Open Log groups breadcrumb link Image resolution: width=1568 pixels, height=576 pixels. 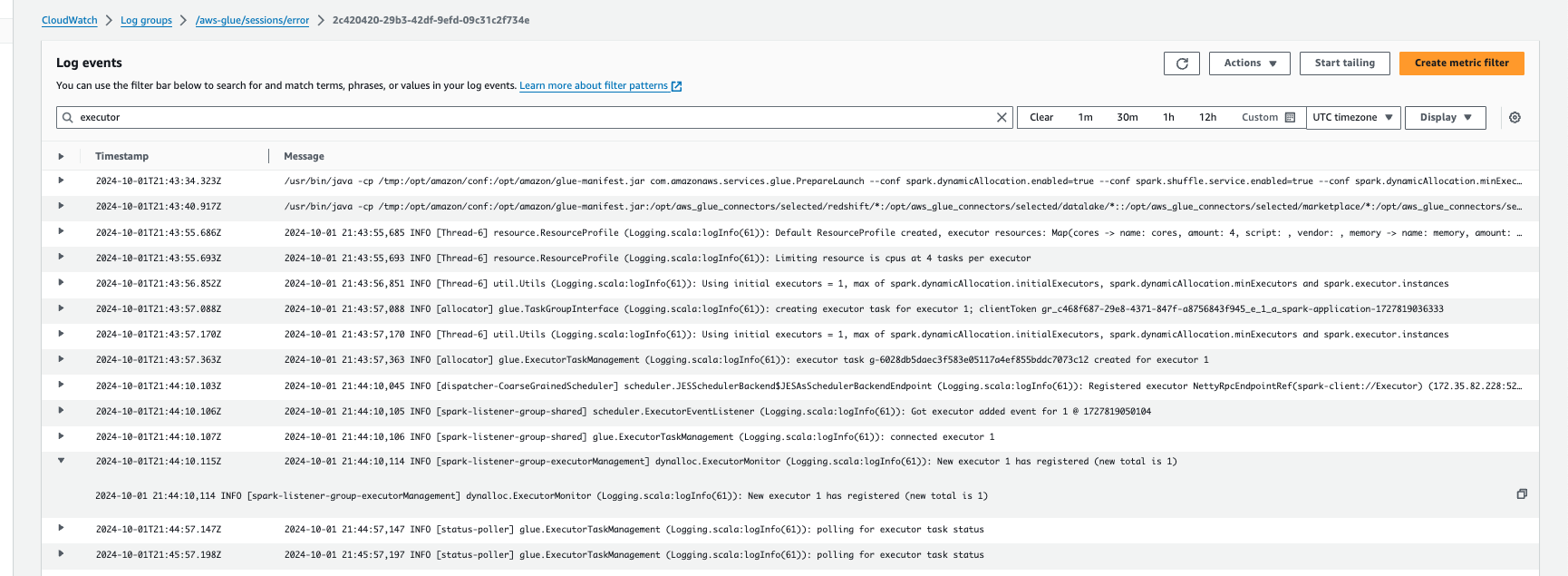[x=146, y=20]
